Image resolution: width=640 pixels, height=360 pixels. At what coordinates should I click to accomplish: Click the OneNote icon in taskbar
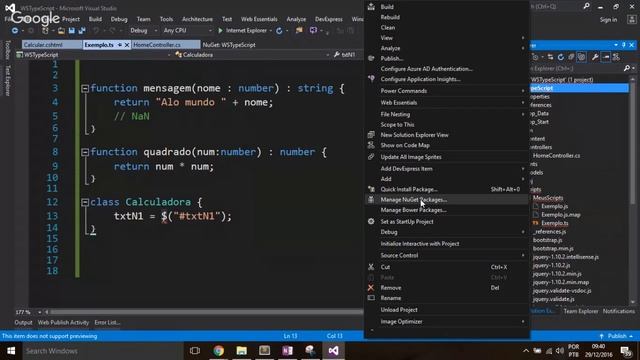coord(287,351)
